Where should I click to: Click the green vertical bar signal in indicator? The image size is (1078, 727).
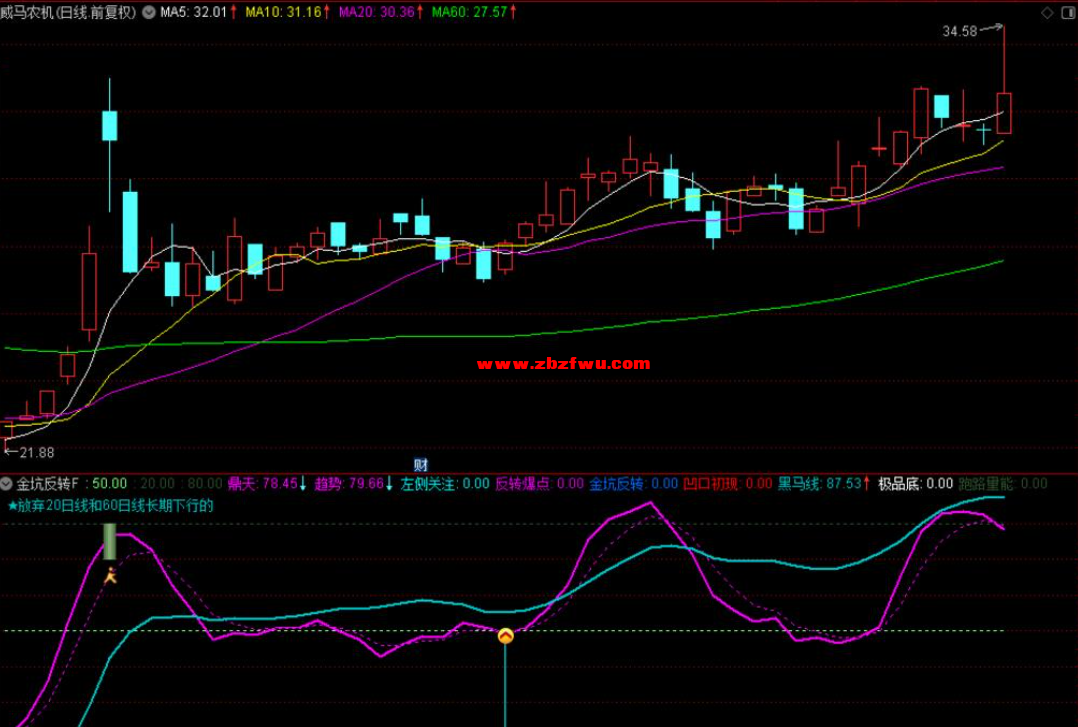pyautogui.click(x=110, y=541)
